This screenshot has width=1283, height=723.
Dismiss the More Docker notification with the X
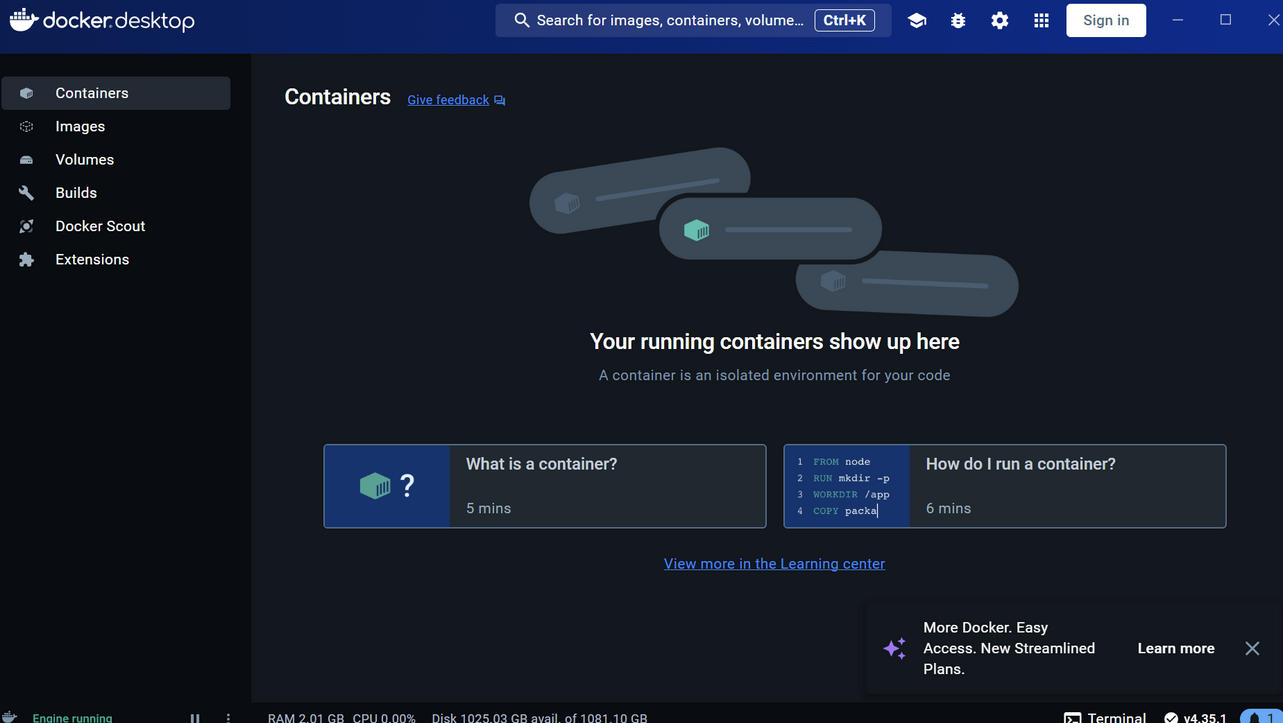1252,648
